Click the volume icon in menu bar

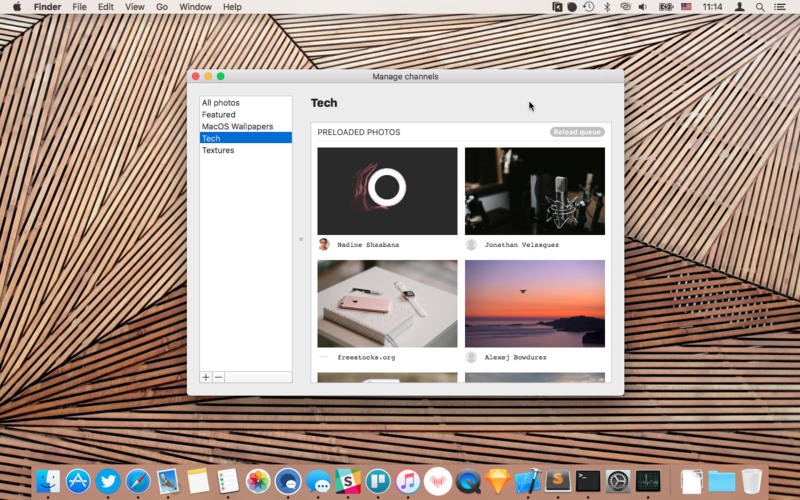[x=643, y=7]
